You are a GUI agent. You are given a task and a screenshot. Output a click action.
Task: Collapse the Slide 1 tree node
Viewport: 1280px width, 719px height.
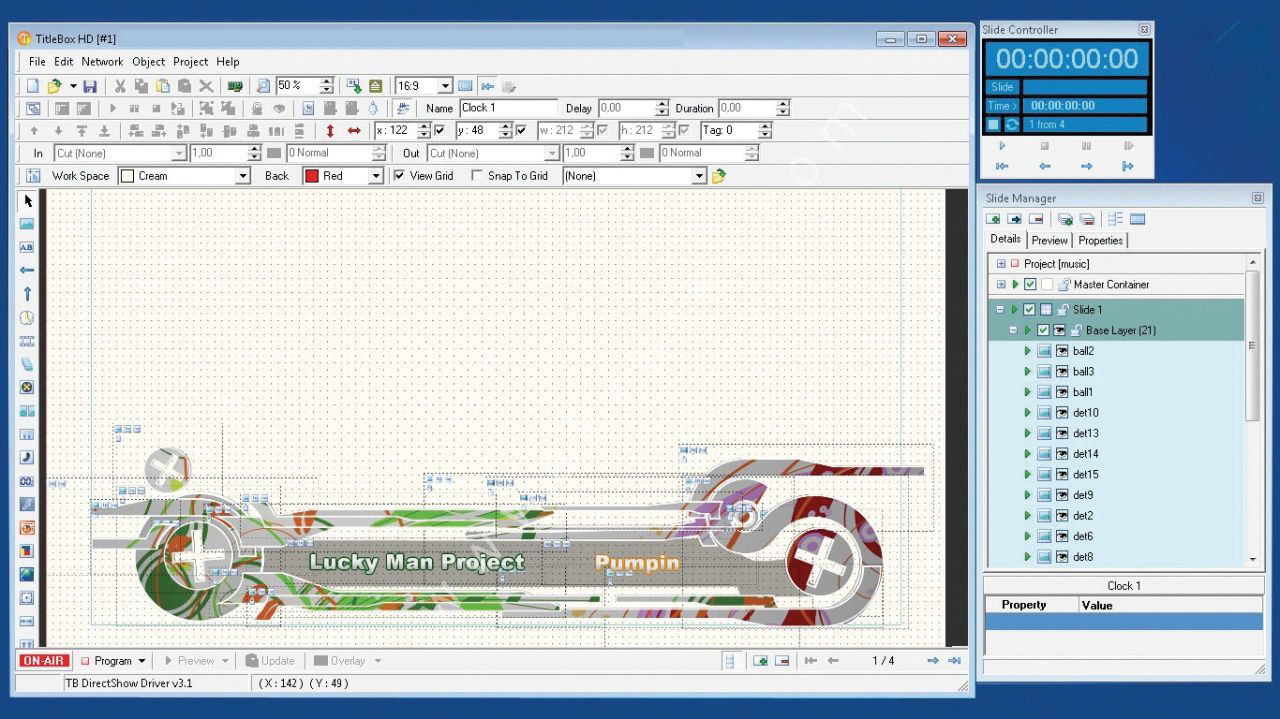(1001, 310)
